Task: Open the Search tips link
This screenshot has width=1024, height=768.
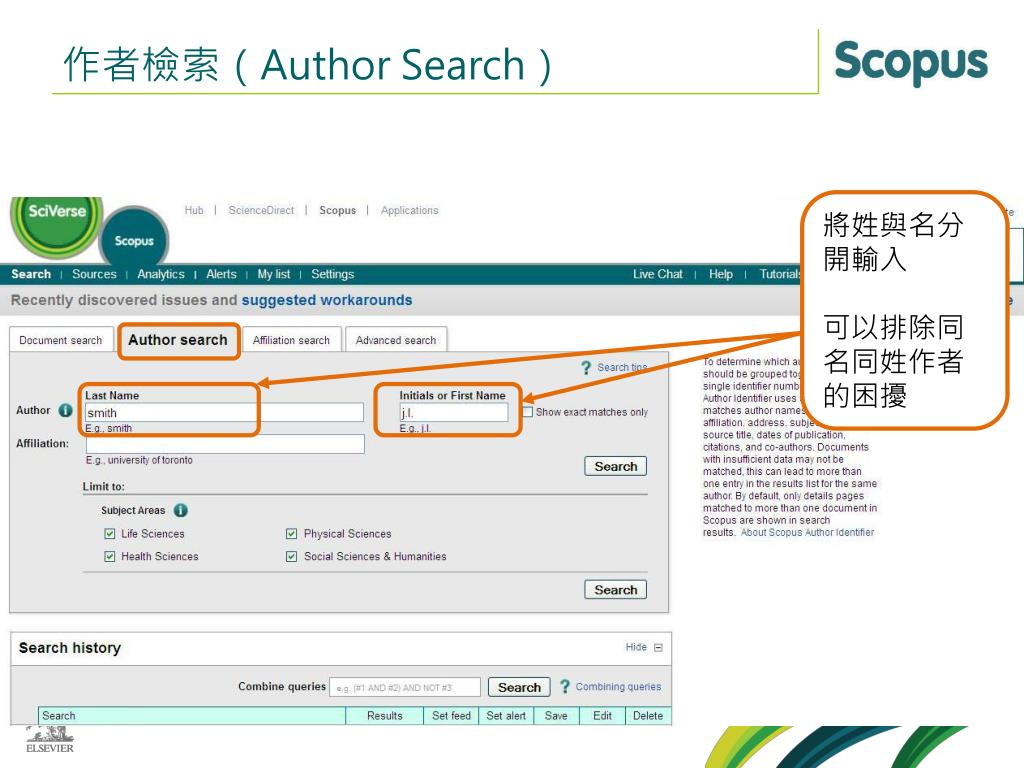Action: tap(621, 368)
